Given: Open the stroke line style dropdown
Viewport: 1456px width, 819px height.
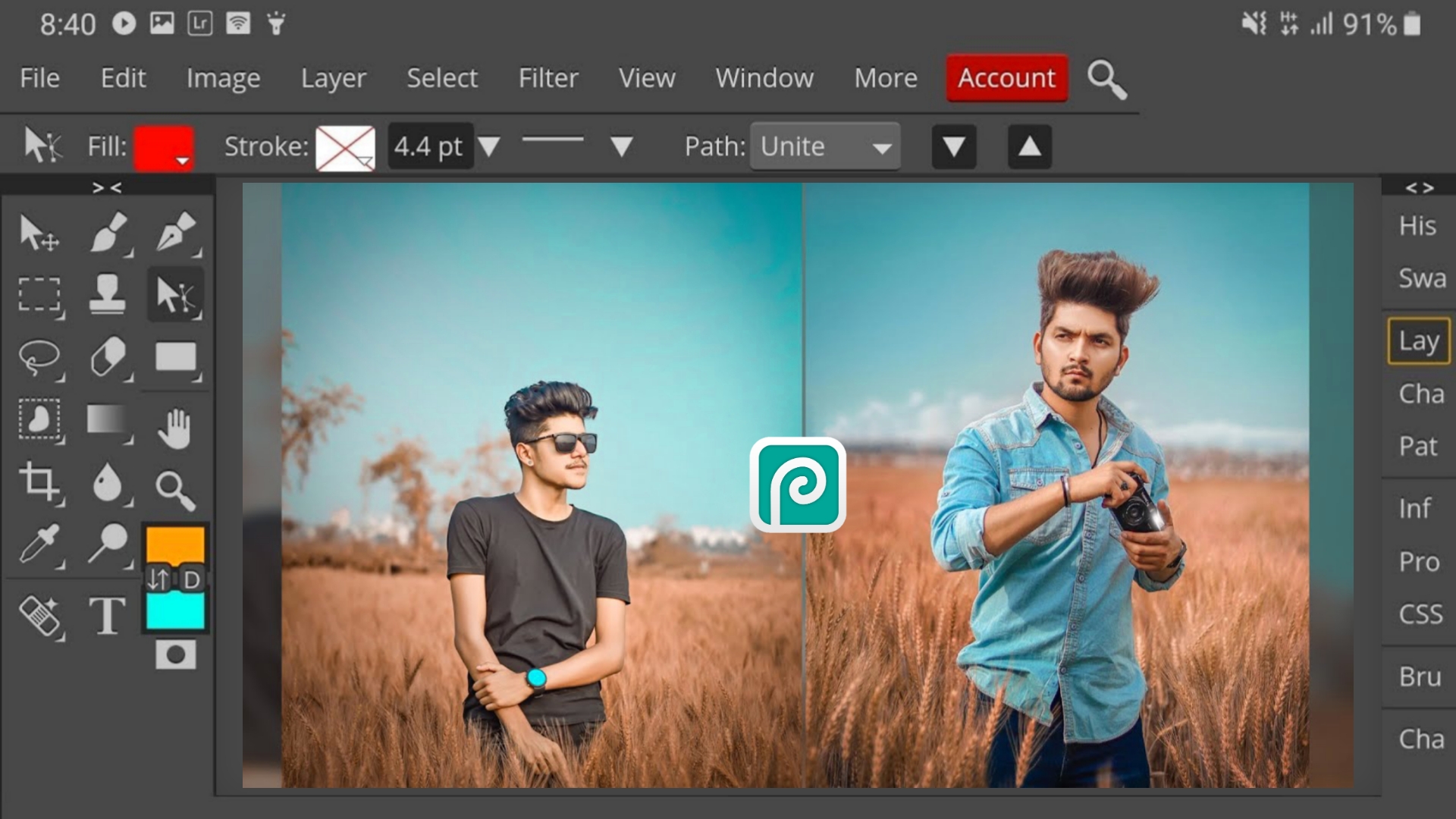Looking at the screenshot, I should (621, 146).
